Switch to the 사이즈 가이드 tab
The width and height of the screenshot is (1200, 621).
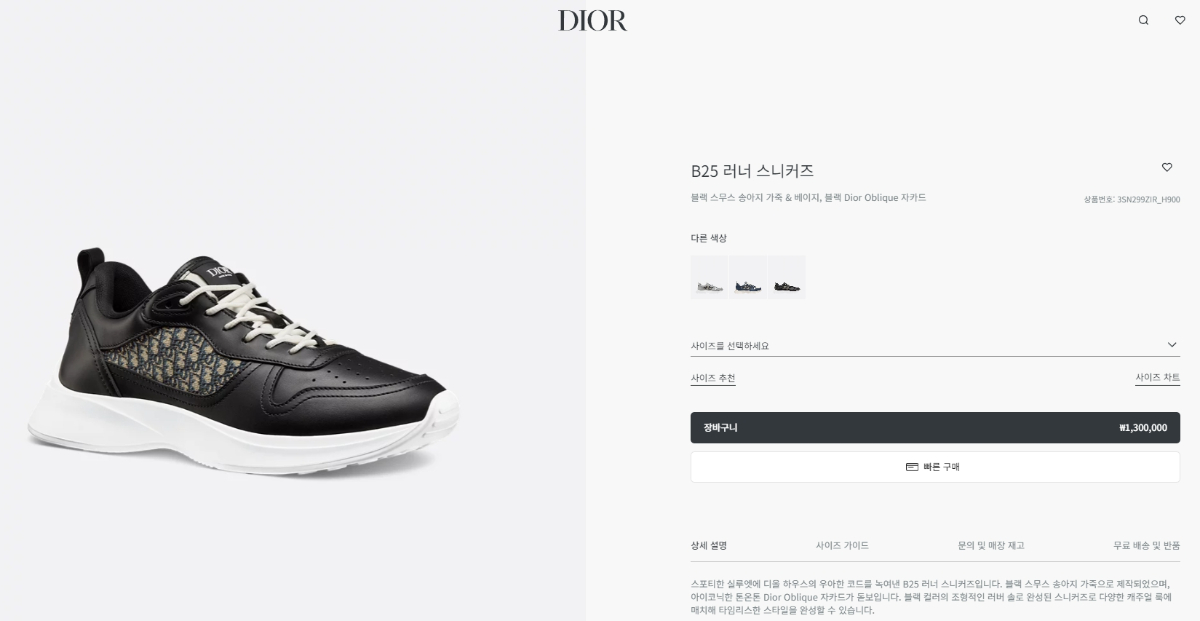(842, 546)
